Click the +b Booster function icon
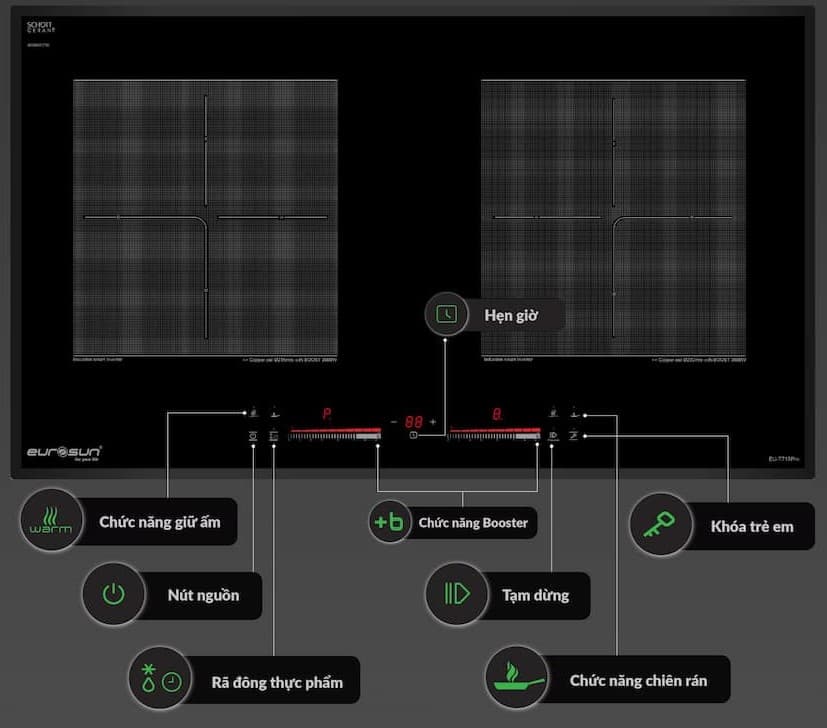Viewport: 827px width, 728px height. pyautogui.click(x=388, y=522)
